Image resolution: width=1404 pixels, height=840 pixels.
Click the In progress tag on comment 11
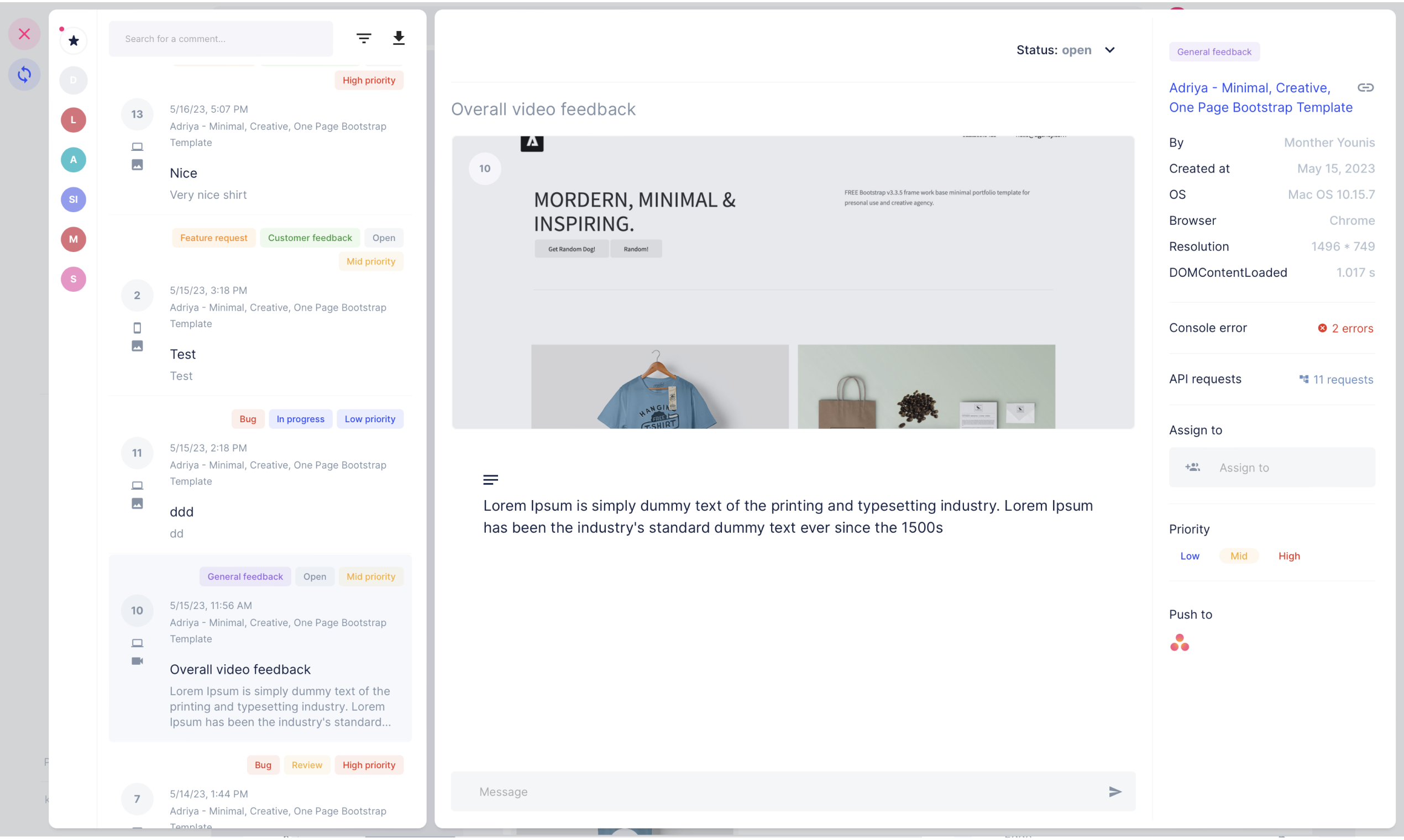pos(300,419)
